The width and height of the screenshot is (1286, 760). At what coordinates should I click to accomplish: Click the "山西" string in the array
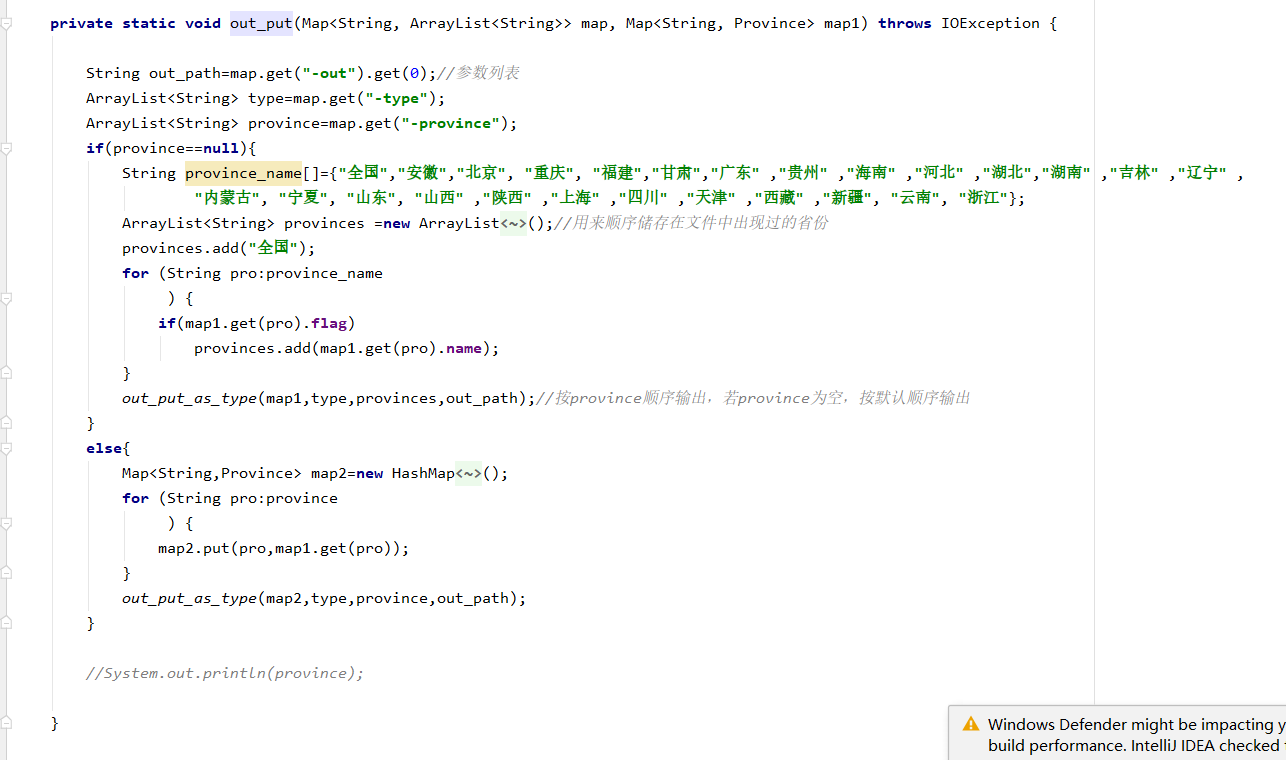439,198
